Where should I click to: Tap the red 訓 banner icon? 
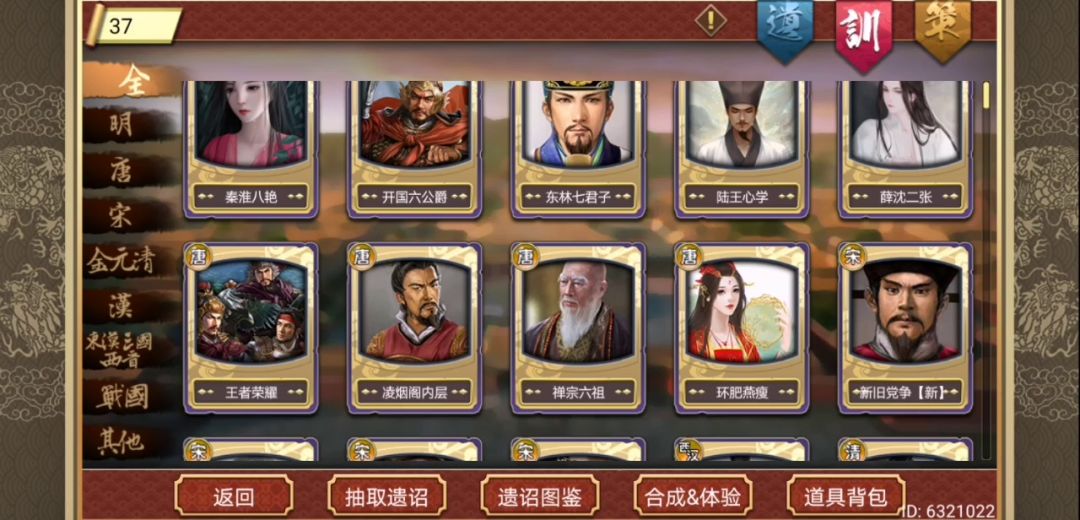pos(864,32)
